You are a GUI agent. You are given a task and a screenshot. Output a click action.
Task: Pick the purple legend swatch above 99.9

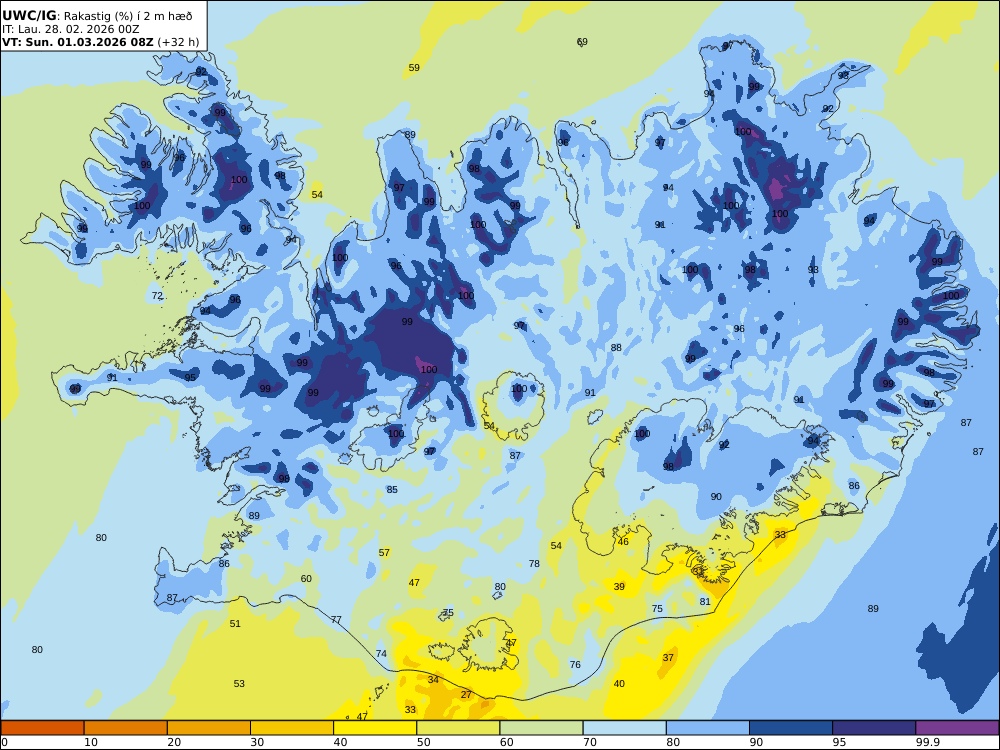[957, 728]
